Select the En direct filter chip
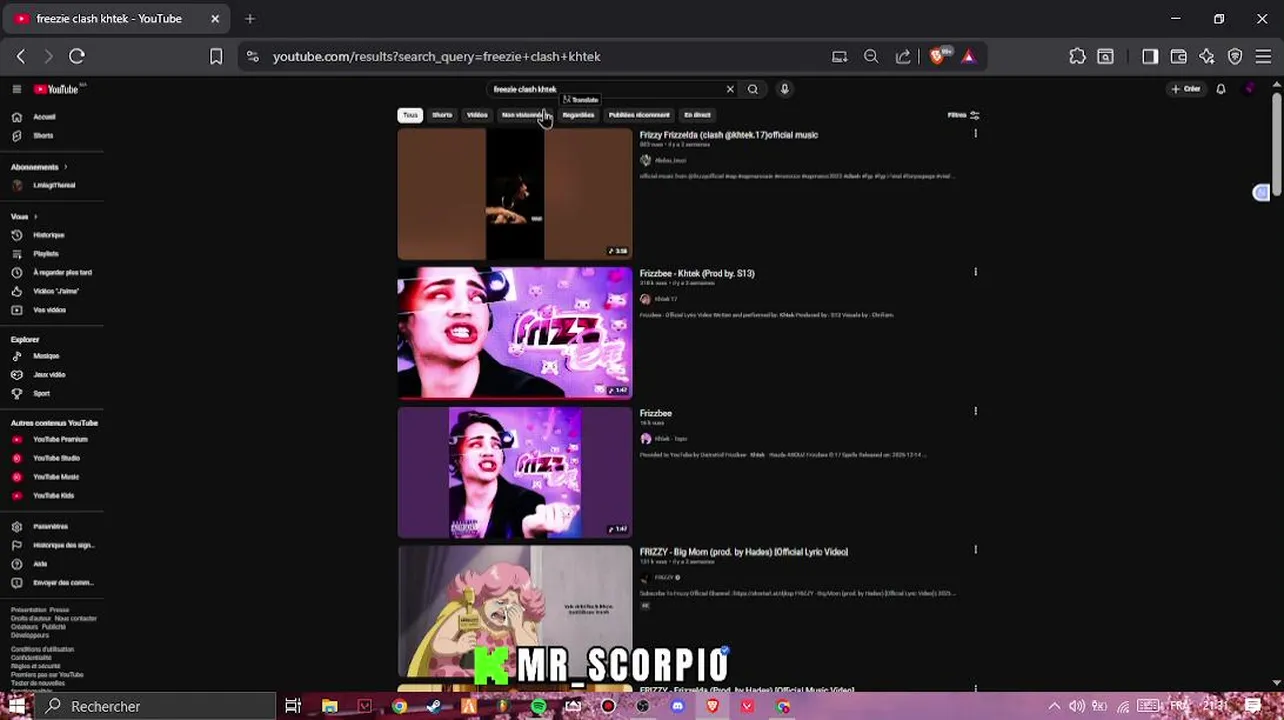Viewport: 1284px width, 720px height. (x=697, y=115)
